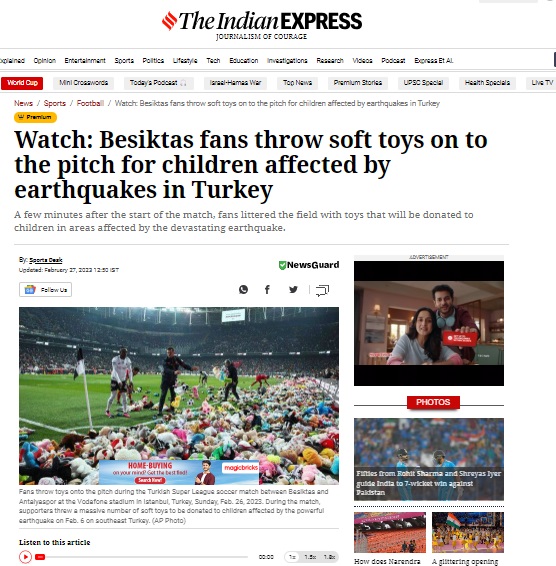Share article on Facebook icon
Screen dimensions: 556x566
(267, 289)
